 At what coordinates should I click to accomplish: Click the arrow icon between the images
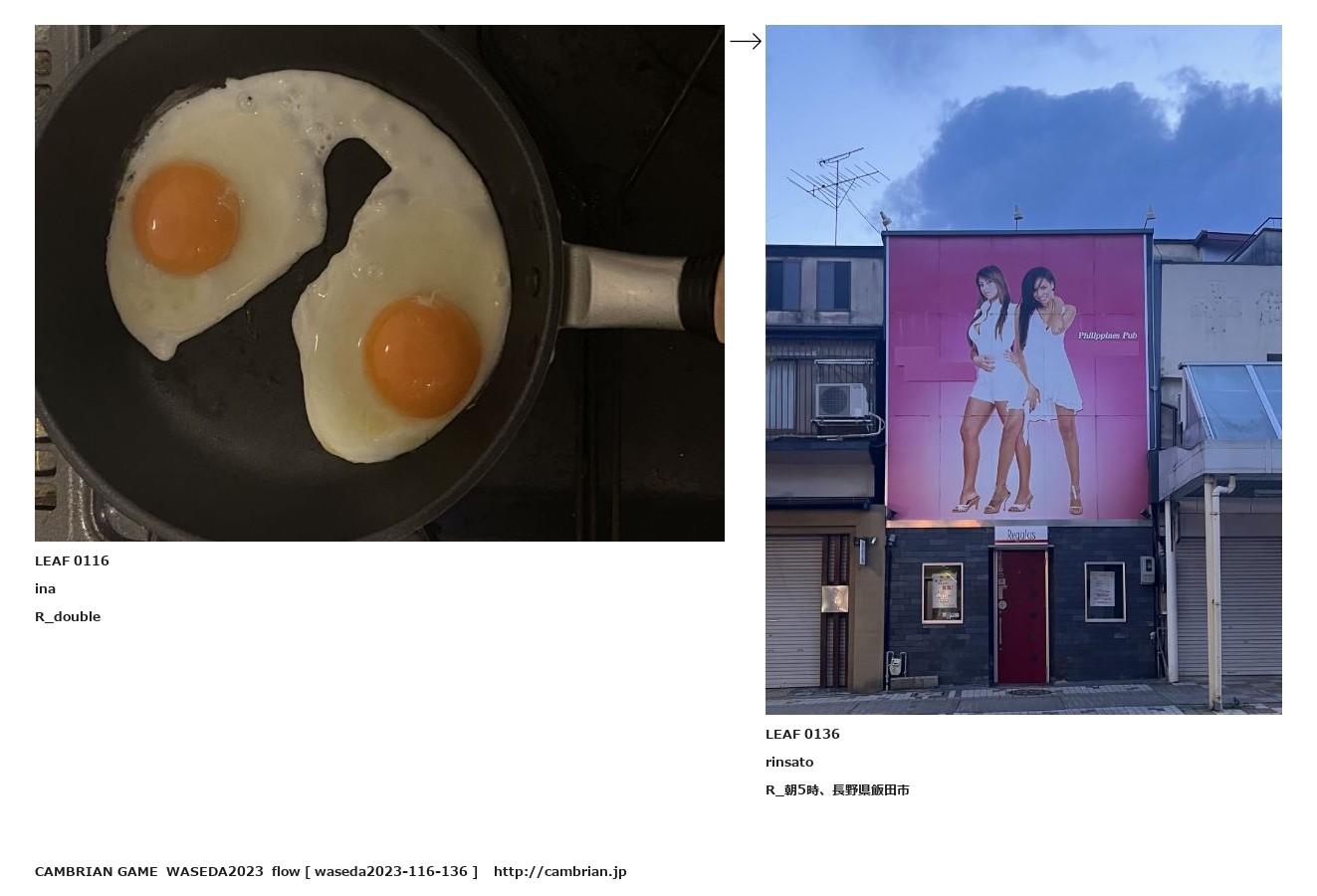coord(746,41)
